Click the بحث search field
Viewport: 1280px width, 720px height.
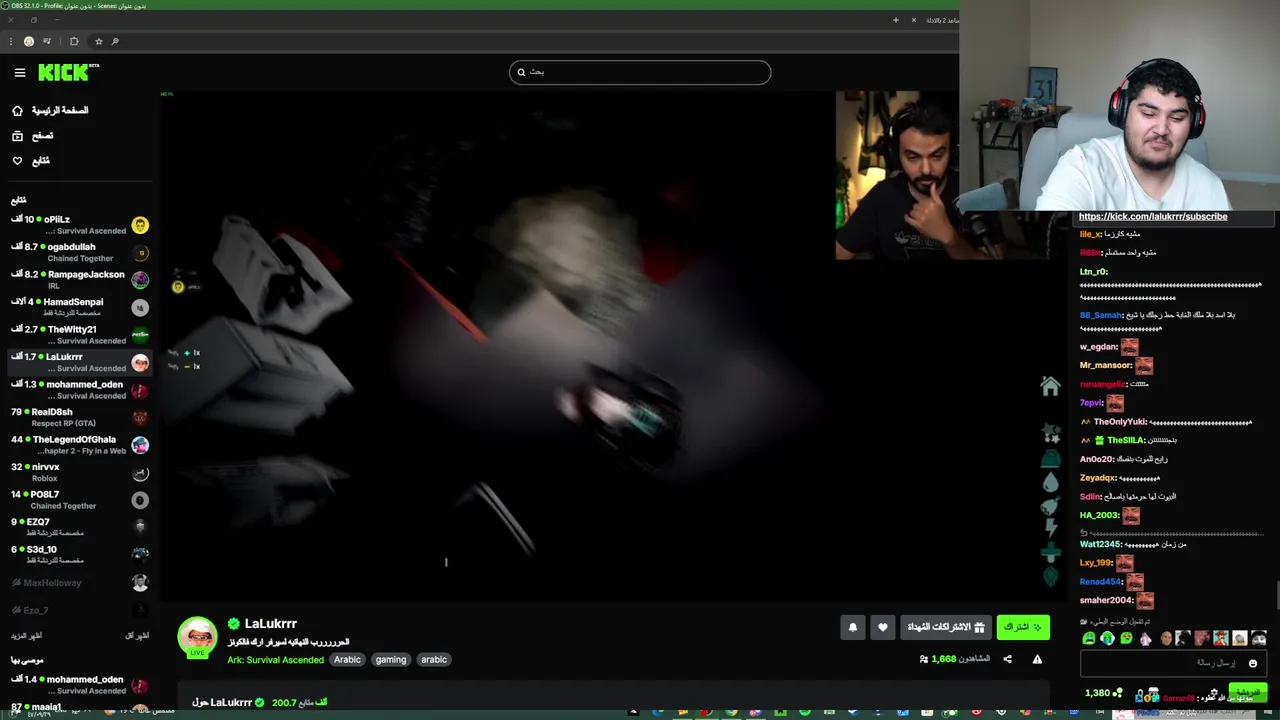(640, 72)
